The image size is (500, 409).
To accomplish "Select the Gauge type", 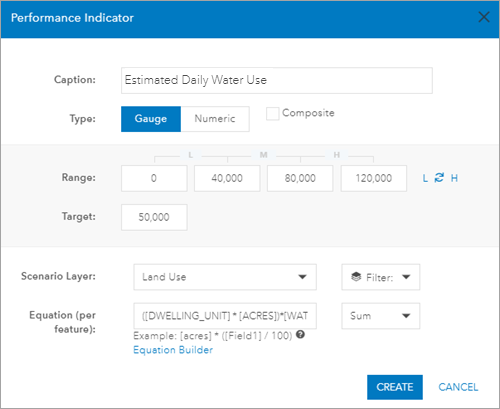I will [x=151, y=119].
